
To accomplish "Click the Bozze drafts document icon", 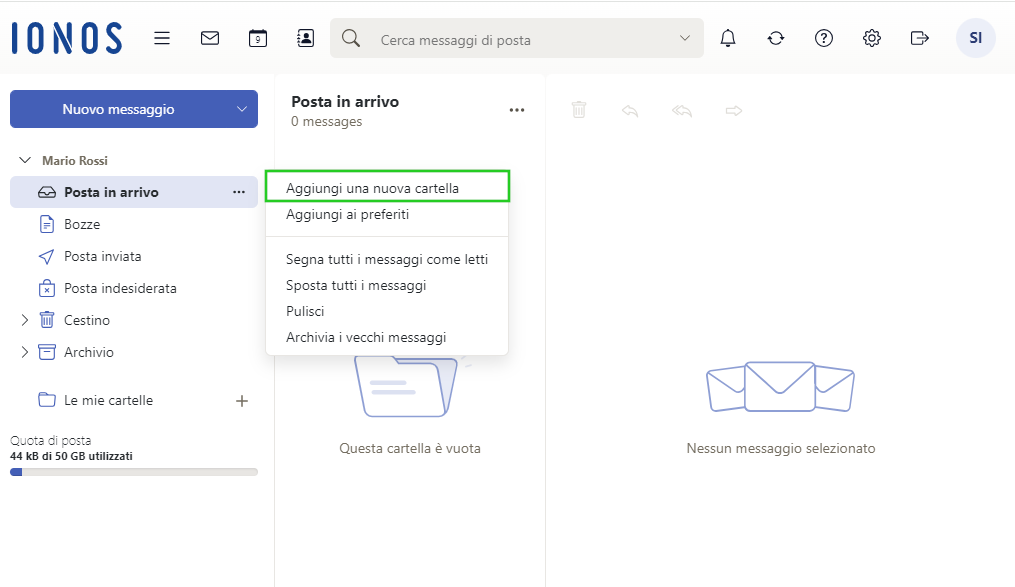I will [x=47, y=225].
